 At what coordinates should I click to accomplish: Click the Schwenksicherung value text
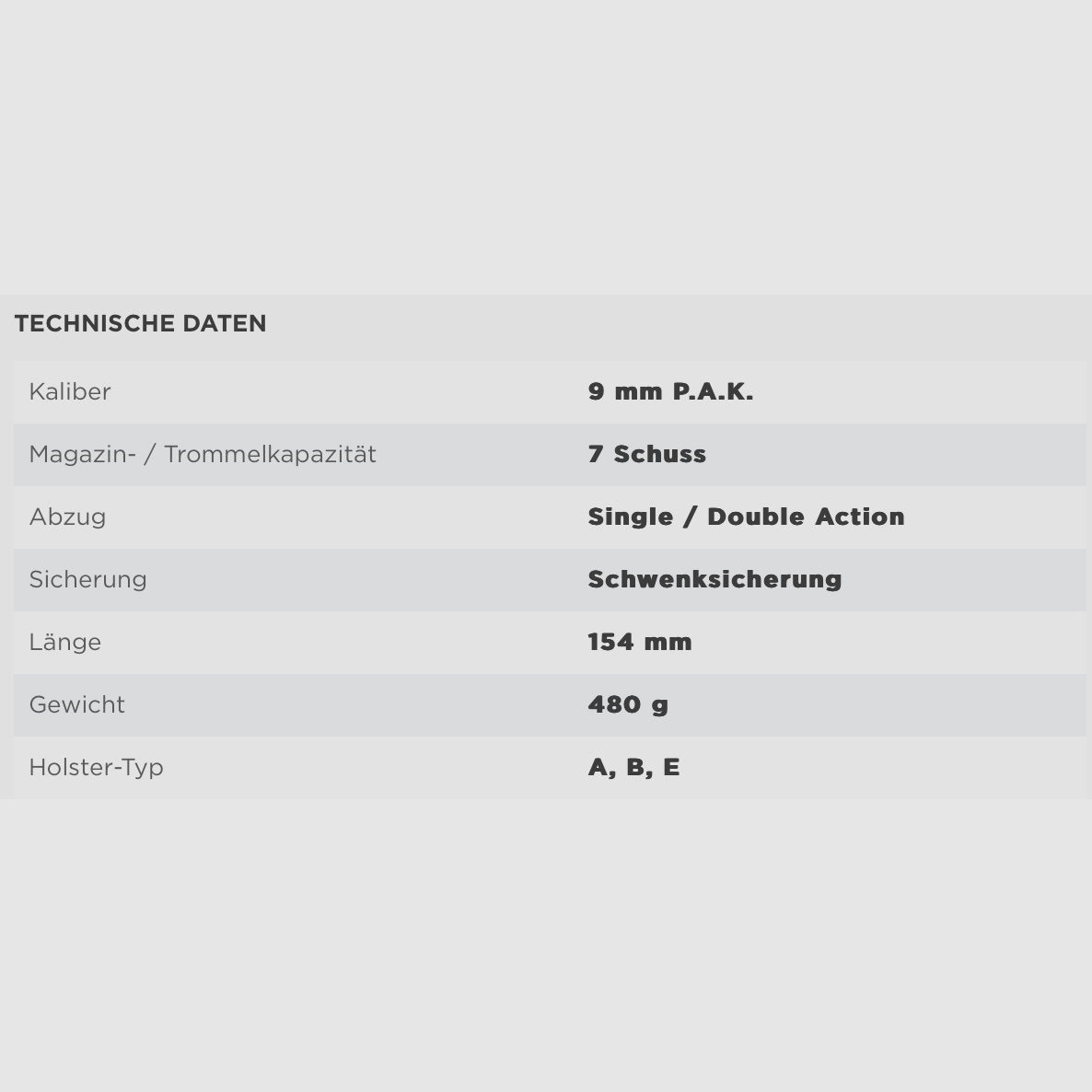pyautogui.click(x=714, y=580)
